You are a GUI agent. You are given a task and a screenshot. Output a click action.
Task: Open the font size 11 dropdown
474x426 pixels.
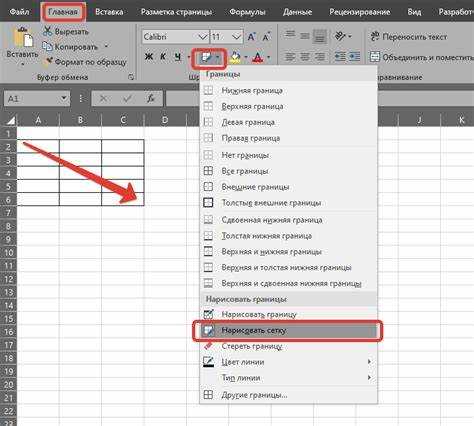[236, 37]
